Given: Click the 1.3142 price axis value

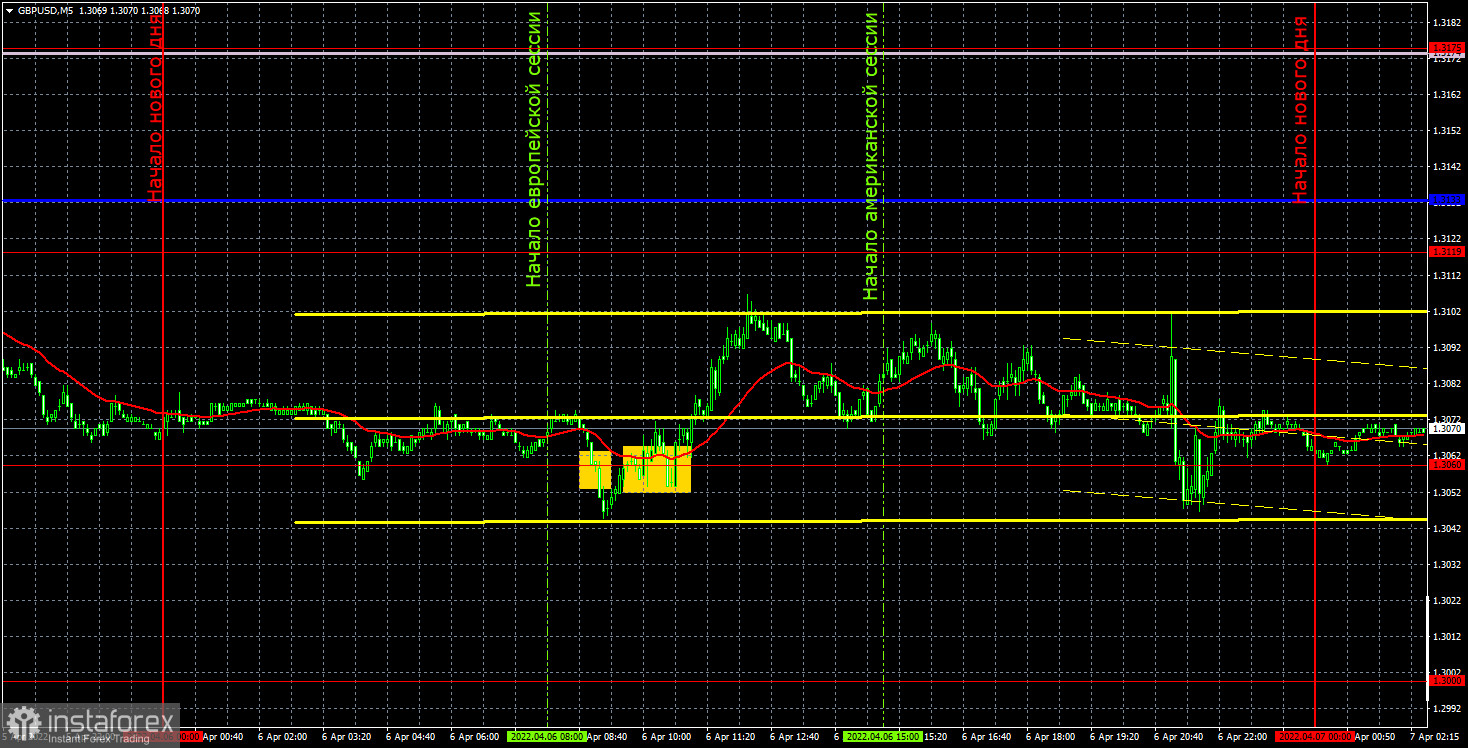Looking at the screenshot, I should click(1445, 167).
